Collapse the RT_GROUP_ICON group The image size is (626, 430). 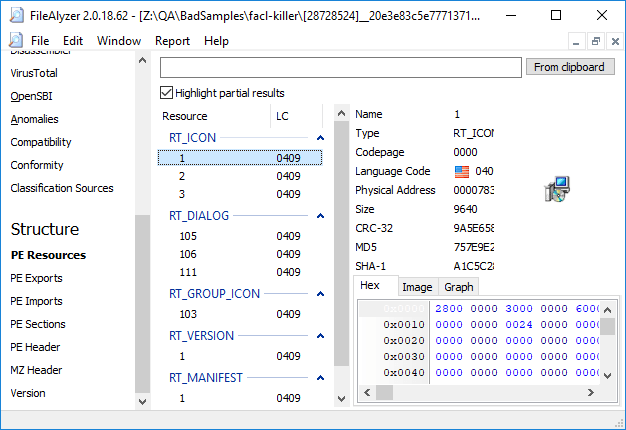320,294
